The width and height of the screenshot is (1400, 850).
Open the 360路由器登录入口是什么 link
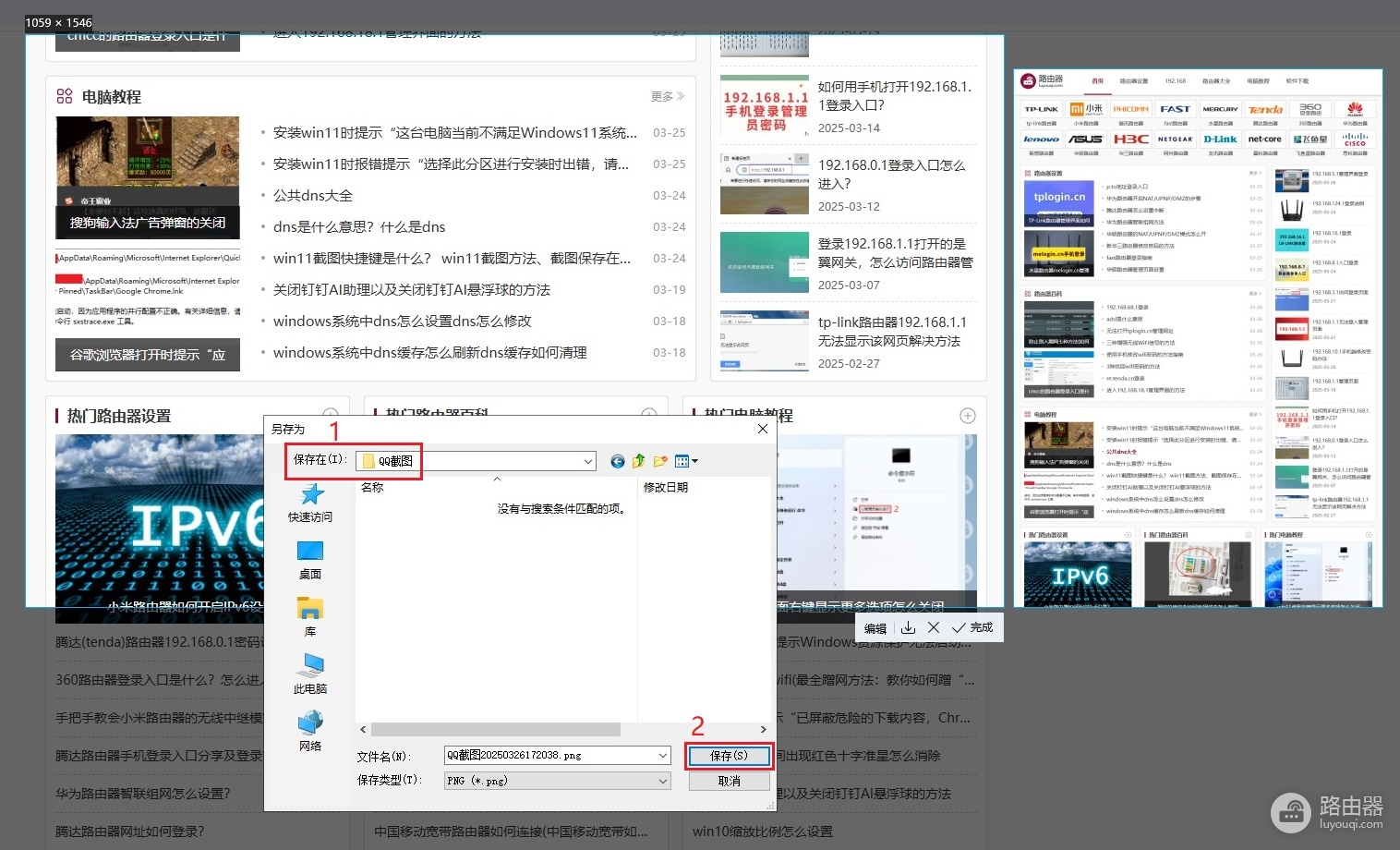(x=159, y=680)
